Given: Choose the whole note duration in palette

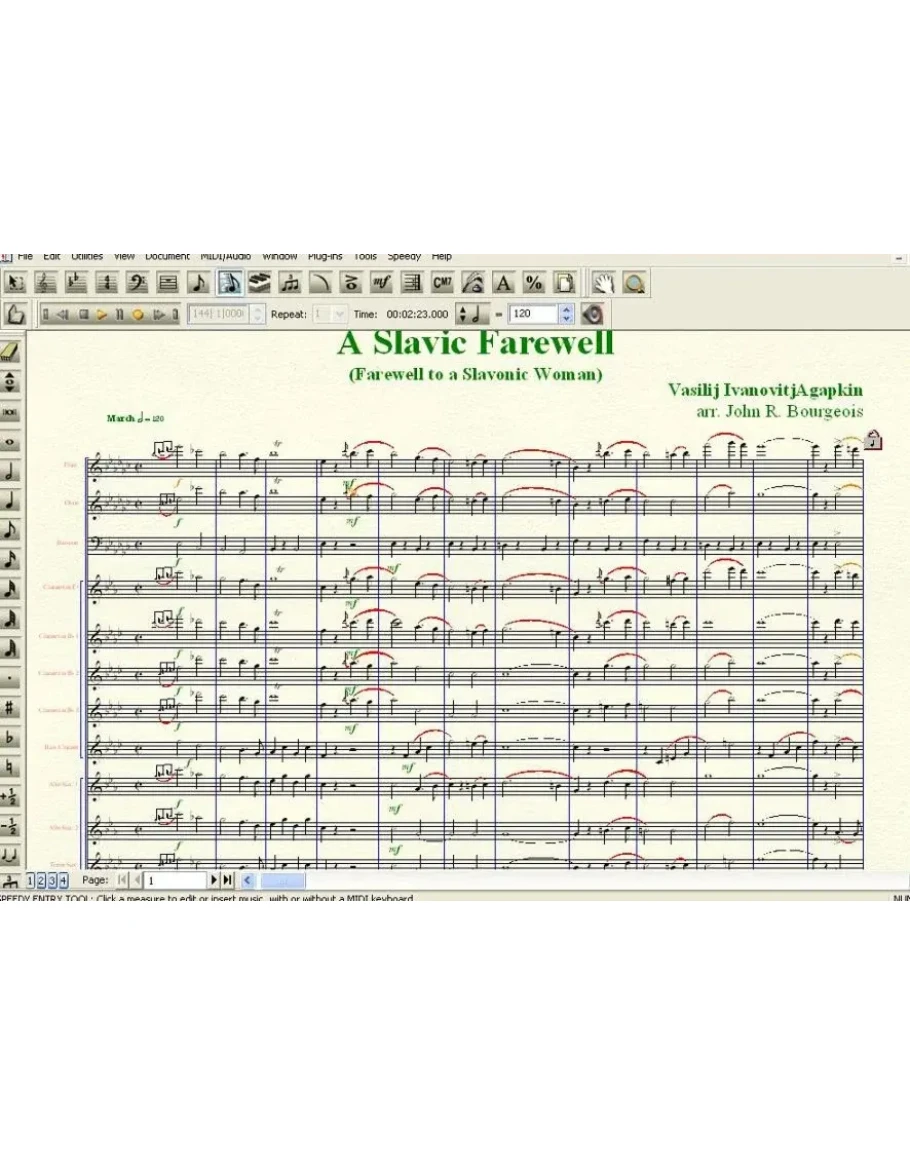Looking at the screenshot, I should tap(11, 441).
